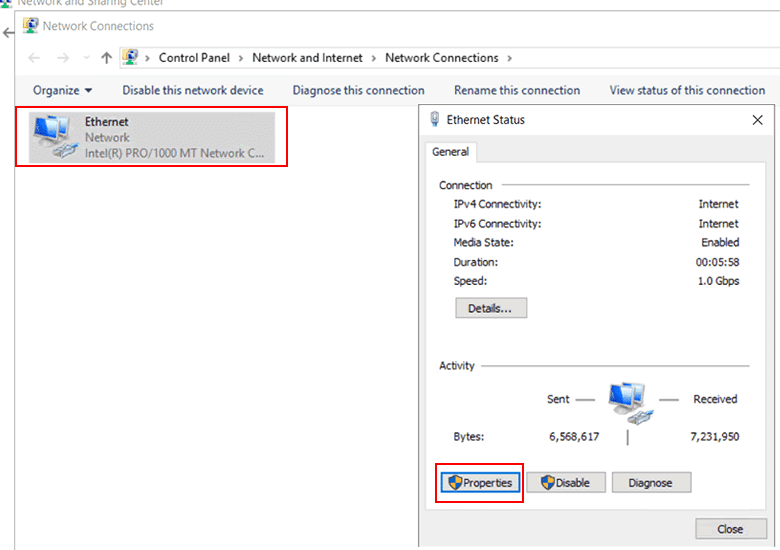Click Rename this connection
This screenshot has height=550, width=780.
pos(517,91)
